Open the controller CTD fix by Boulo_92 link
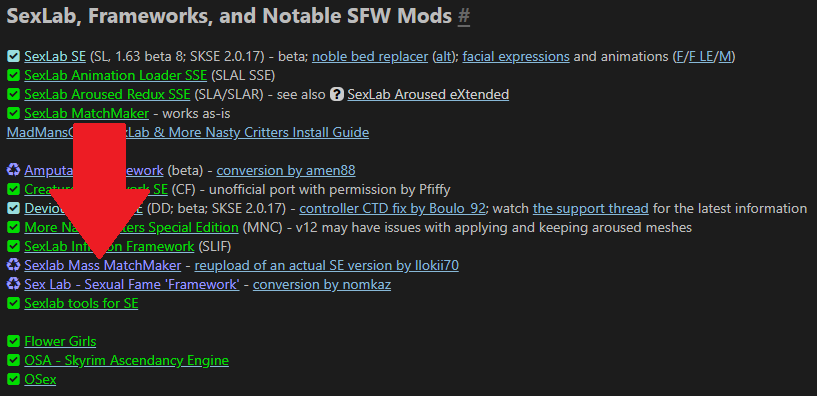Screen dimensions: 817x396 (393, 208)
